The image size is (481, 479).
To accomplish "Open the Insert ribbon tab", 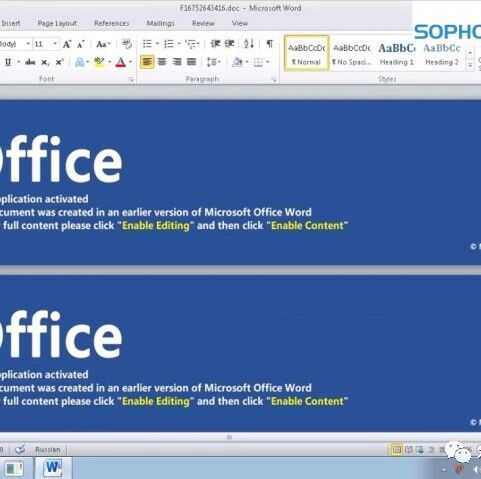I will pos(11,23).
